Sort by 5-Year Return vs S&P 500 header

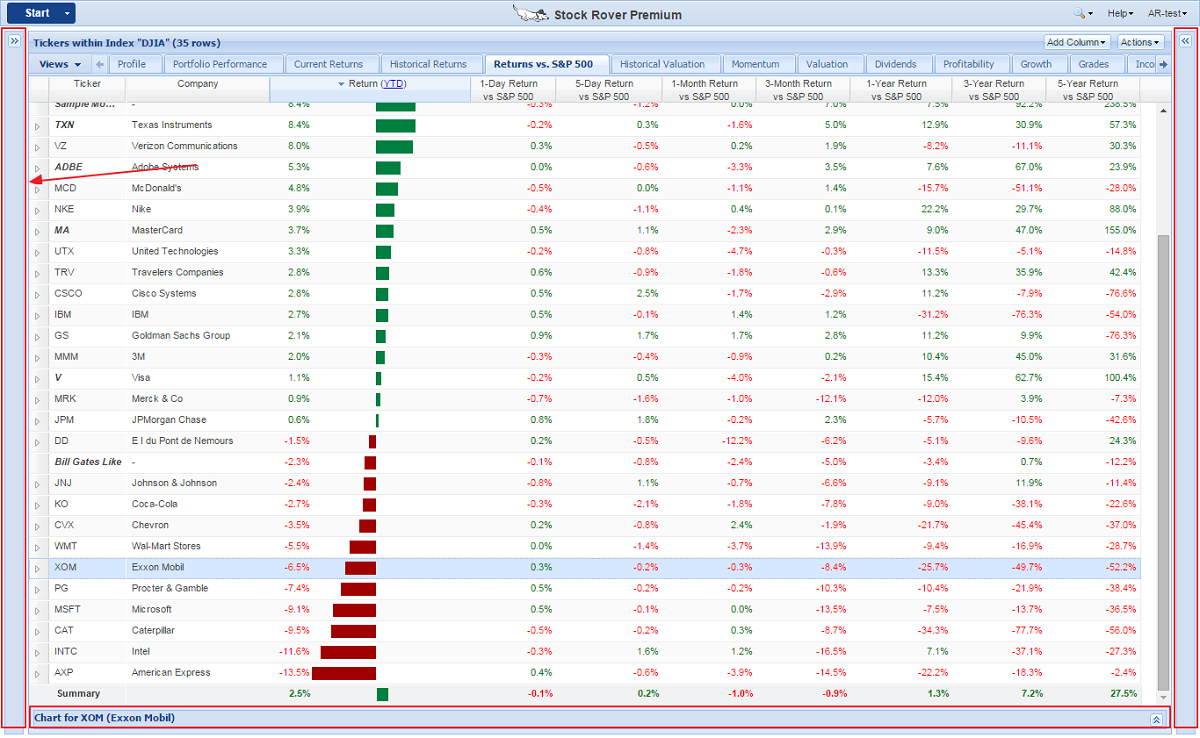pyautogui.click(x=1092, y=90)
